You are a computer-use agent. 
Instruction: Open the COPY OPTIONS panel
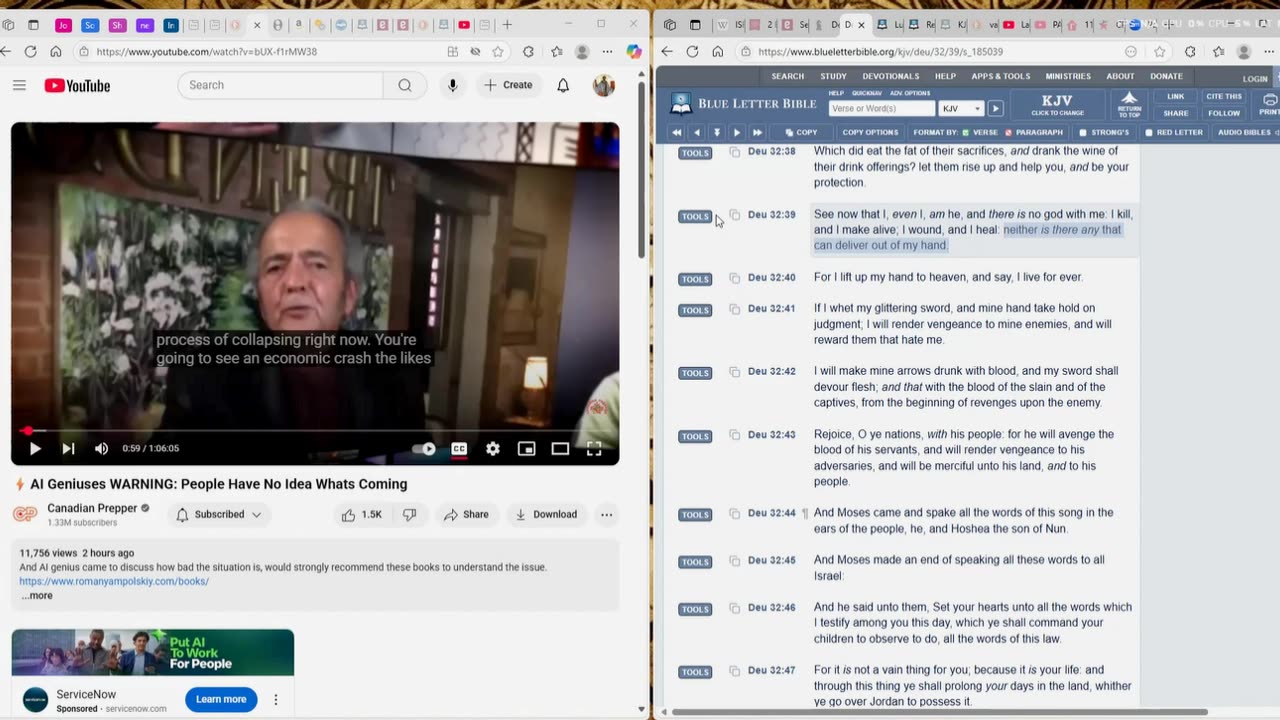click(870, 133)
